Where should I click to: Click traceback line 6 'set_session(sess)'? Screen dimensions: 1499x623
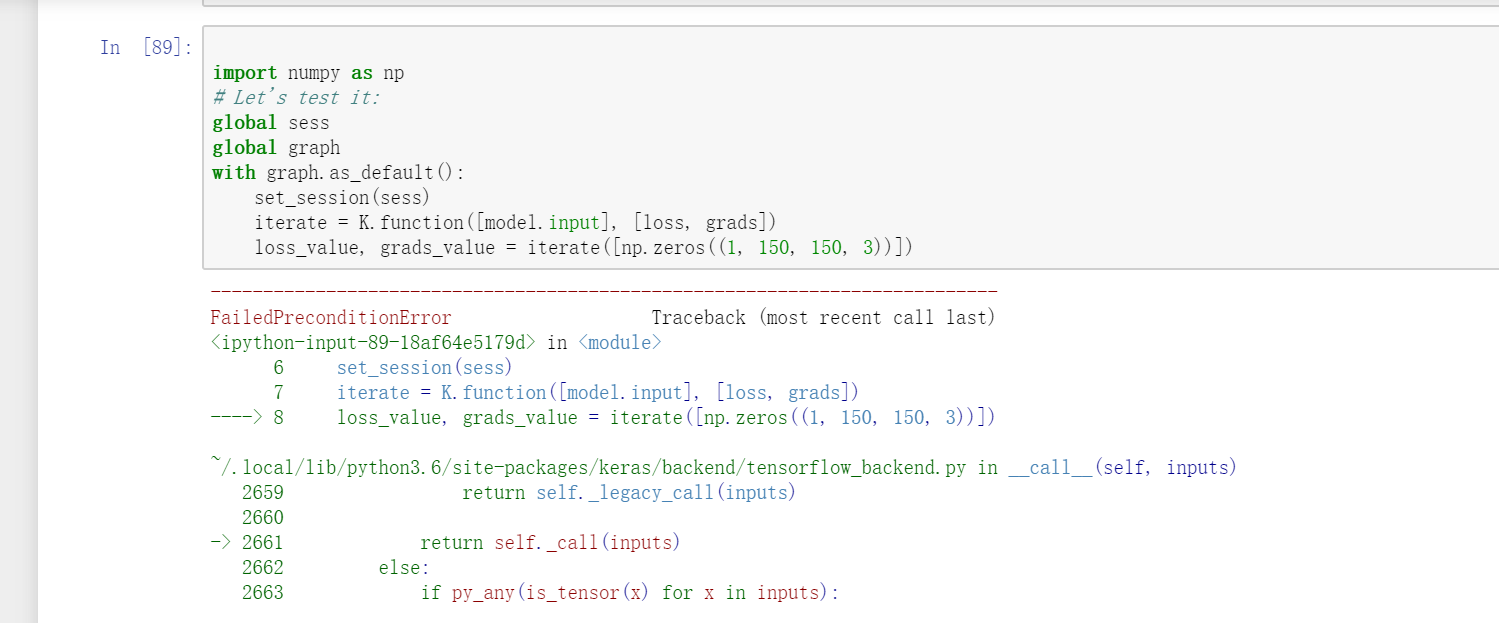[424, 368]
